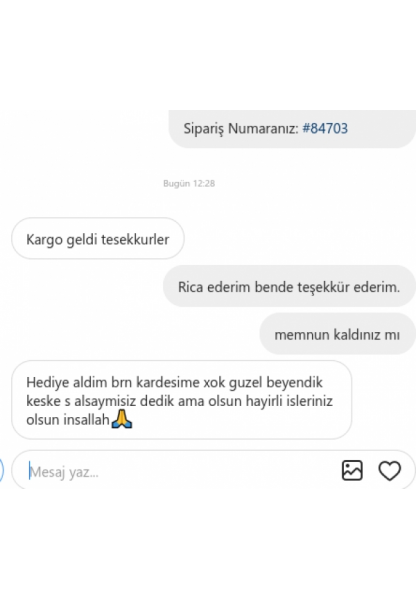Click 'hayirli isleriniz' in the long message

pos(289,401)
